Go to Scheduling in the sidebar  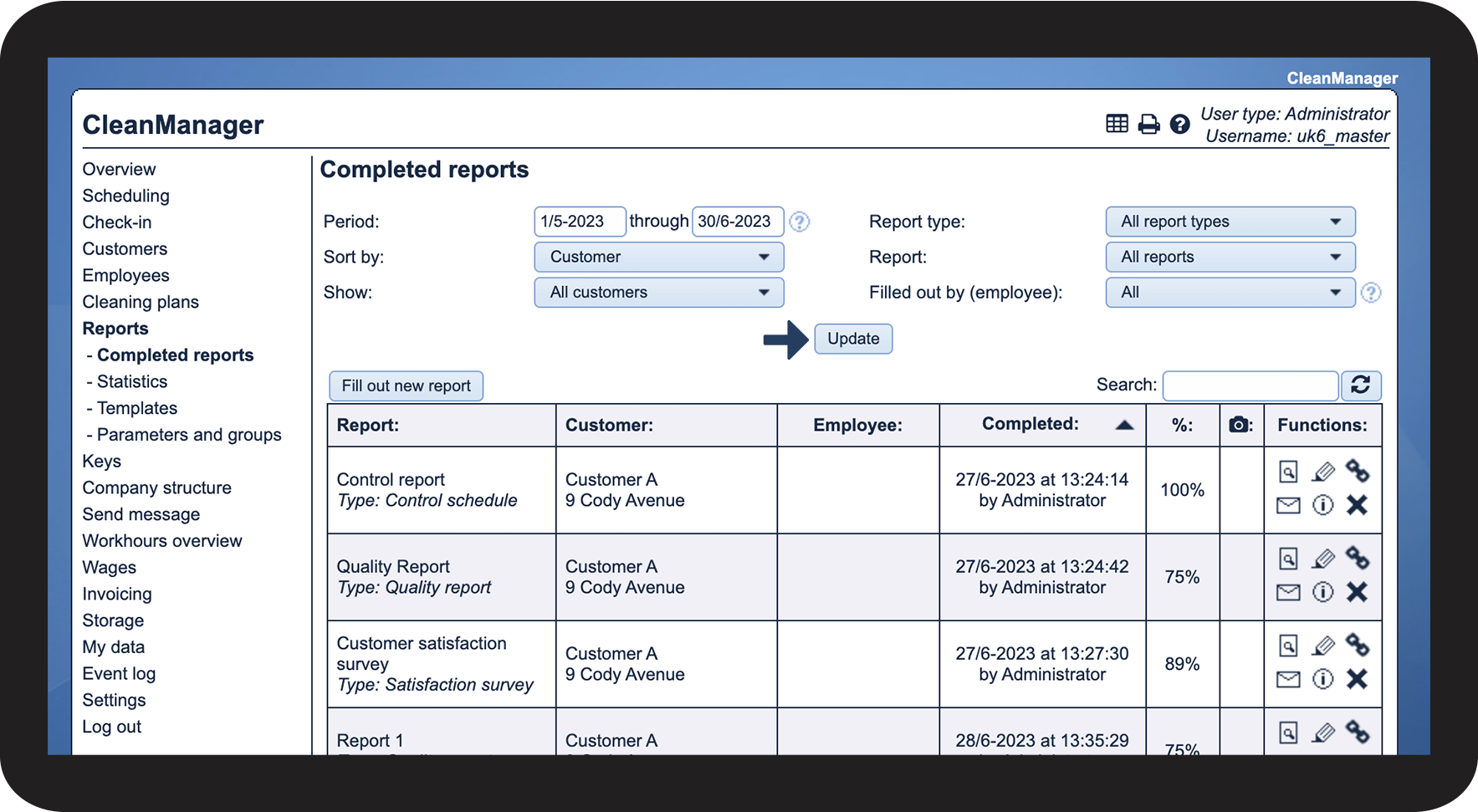(125, 197)
